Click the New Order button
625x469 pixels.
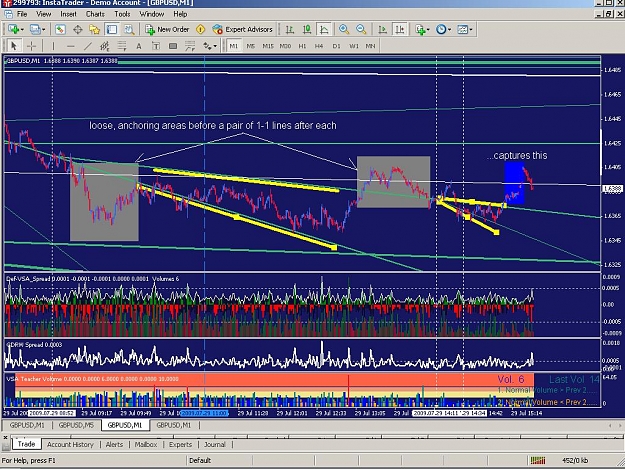(x=167, y=29)
